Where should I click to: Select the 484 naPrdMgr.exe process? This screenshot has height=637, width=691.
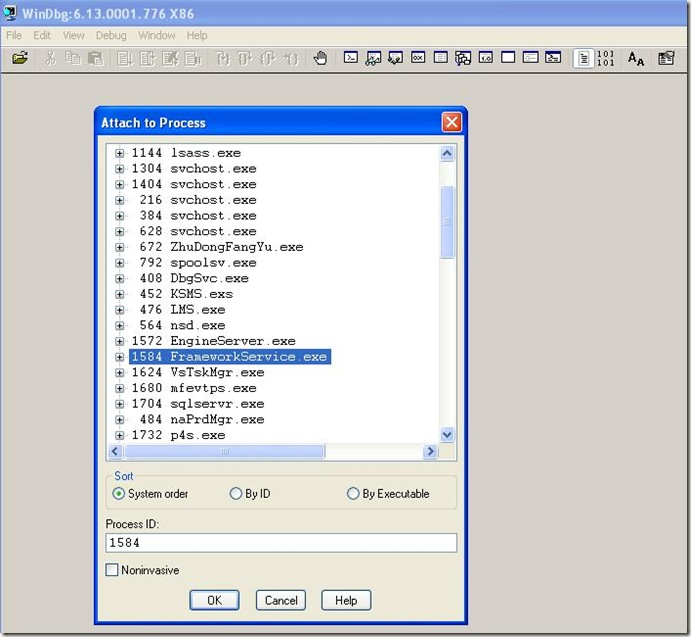pyautogui.click(x=198, y=420)
